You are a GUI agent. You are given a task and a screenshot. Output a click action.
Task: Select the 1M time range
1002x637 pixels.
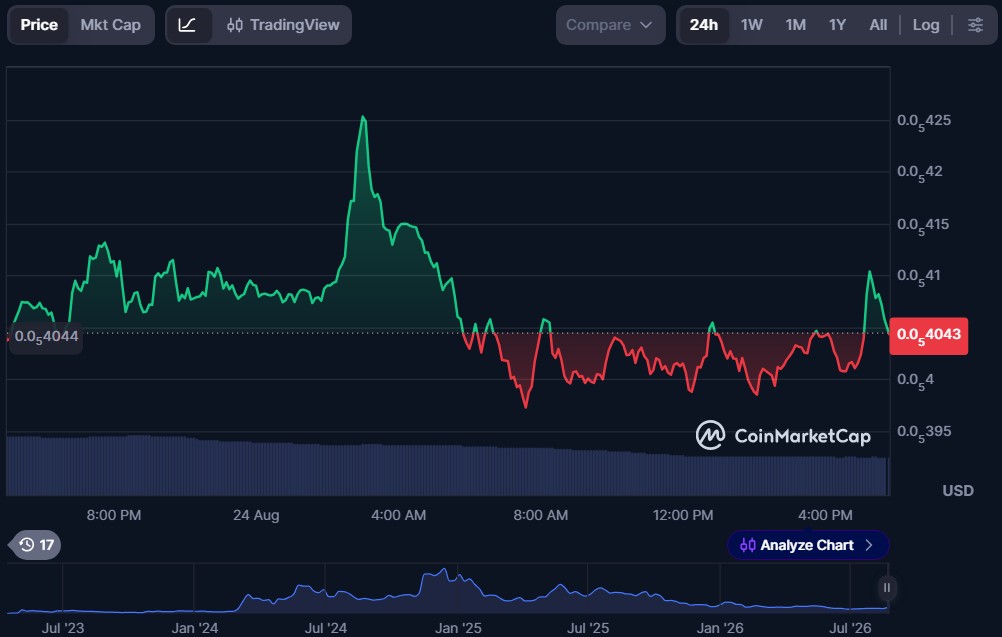(x=796, y=25)
